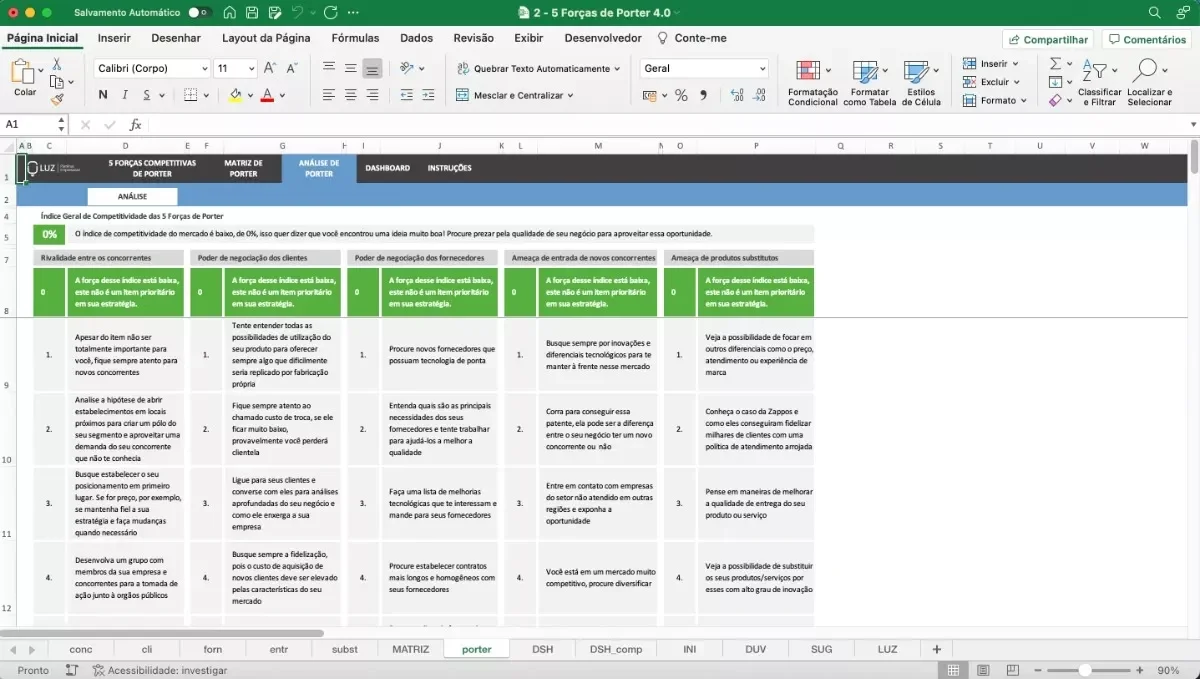Expand the Mesclar e Centralizar dropdown arrow
The image size is (1200, 679).
click(x=570, y=96)
